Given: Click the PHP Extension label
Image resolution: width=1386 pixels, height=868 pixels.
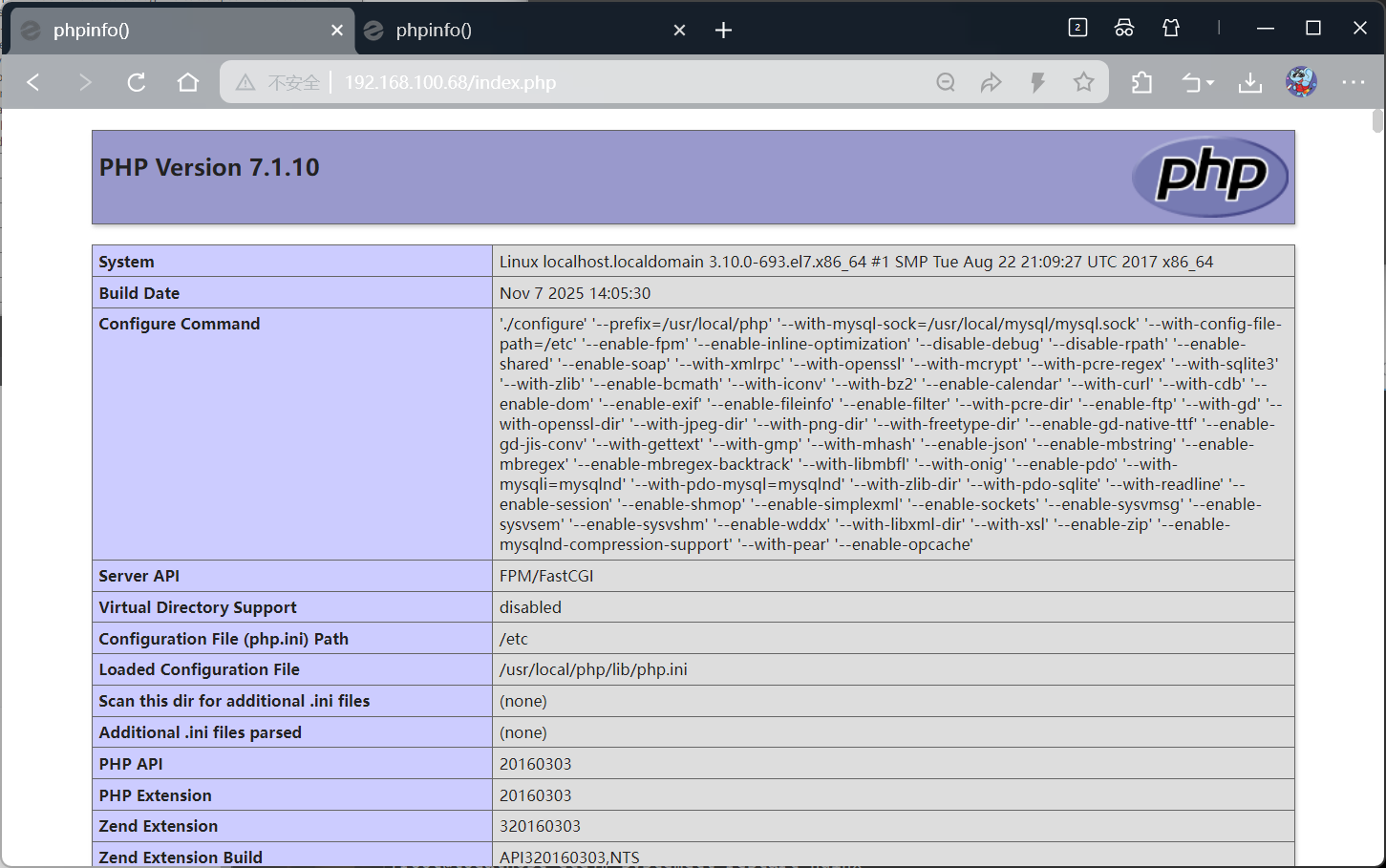Looking at the screenshot, I should pyautogui.click(x=155, y=795).
